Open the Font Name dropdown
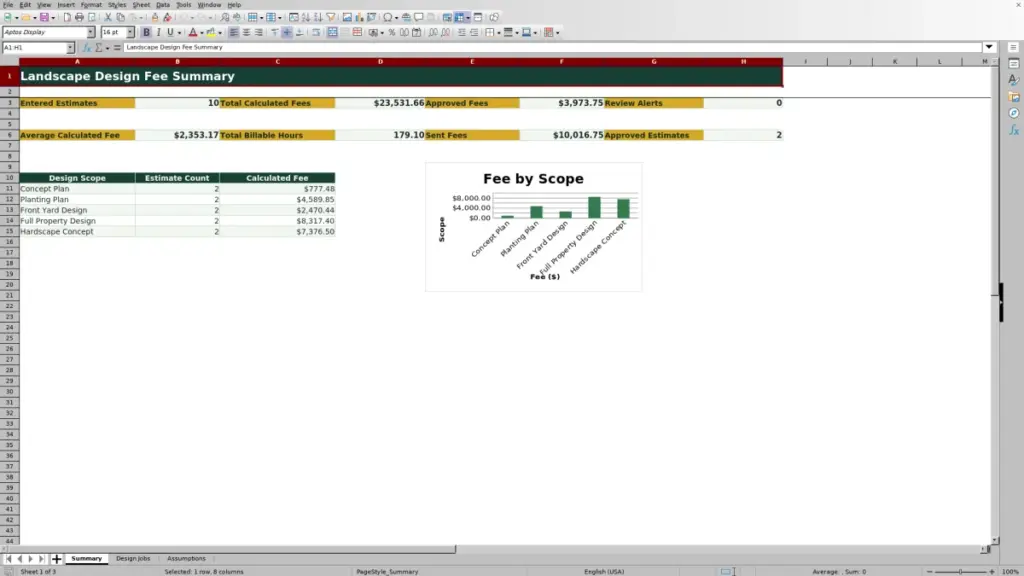Viewport: 1024px width, 576px height. point(90,32)
